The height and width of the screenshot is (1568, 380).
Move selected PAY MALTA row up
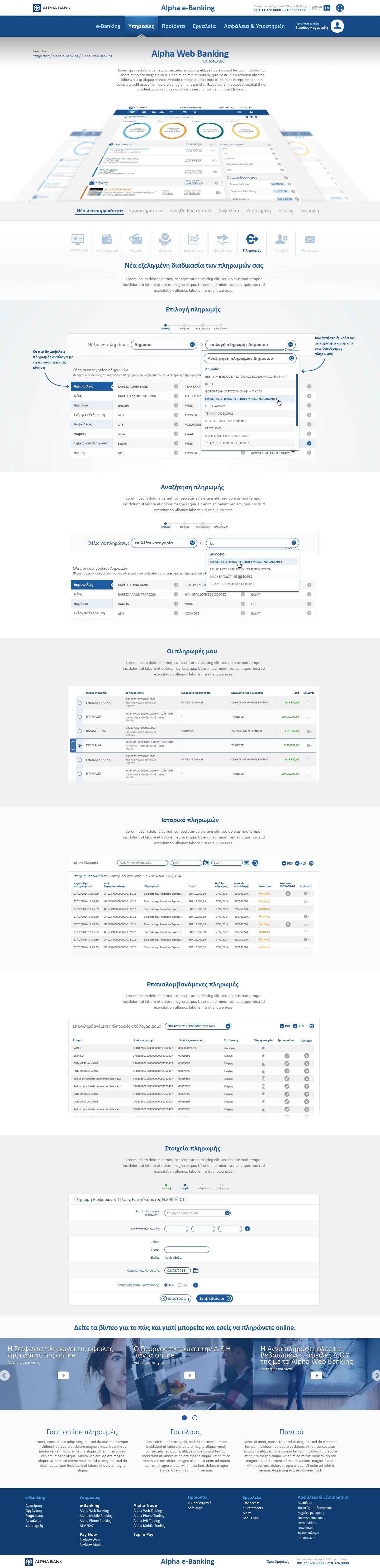(x=73, y=742)
